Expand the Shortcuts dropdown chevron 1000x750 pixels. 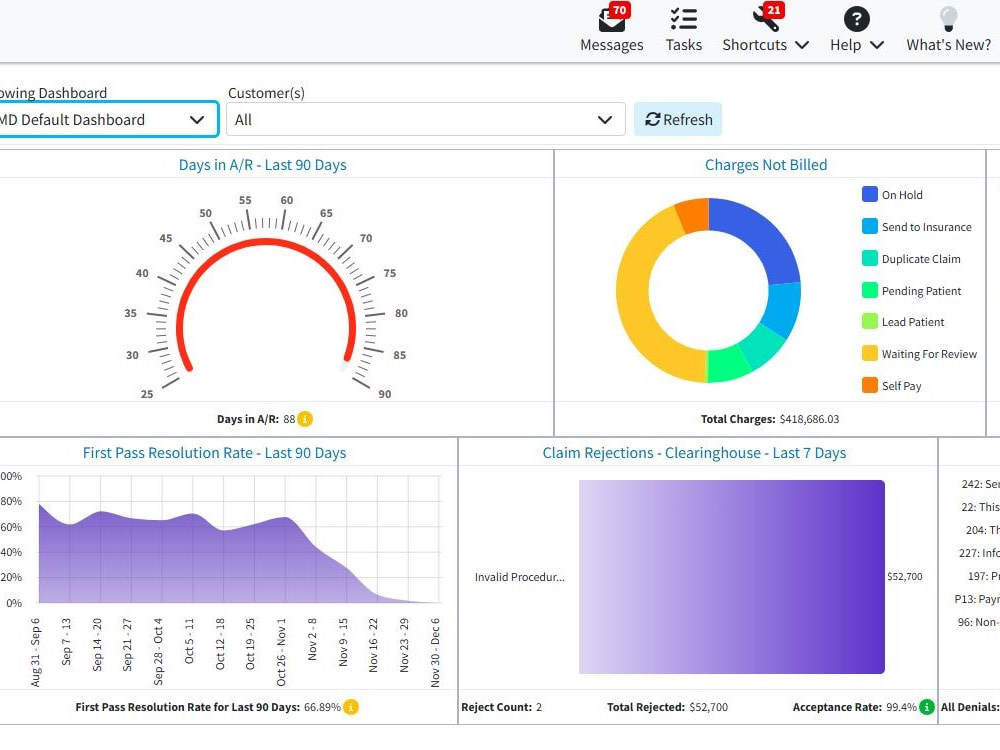[802, 45]
